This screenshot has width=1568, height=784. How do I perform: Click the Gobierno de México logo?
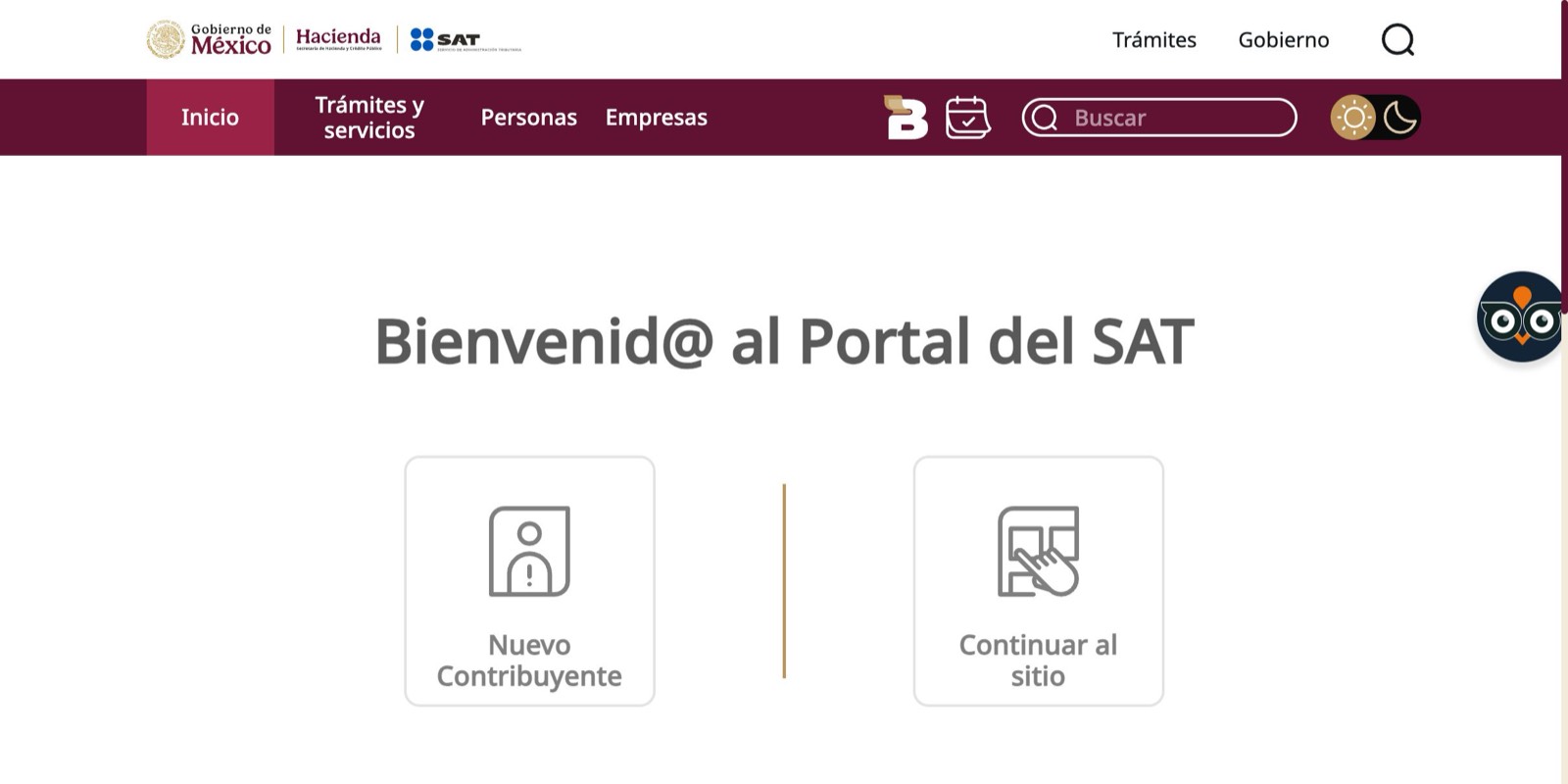(x=209, y=39)
